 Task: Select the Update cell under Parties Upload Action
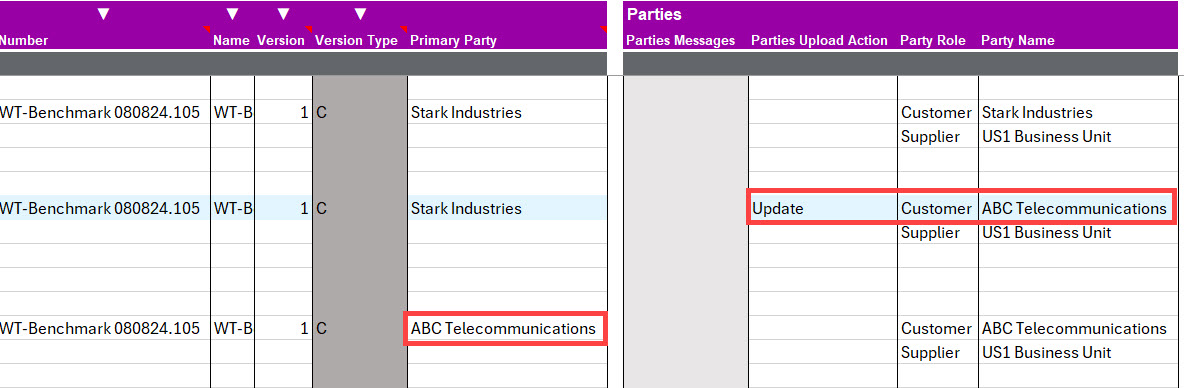(822, 208)
